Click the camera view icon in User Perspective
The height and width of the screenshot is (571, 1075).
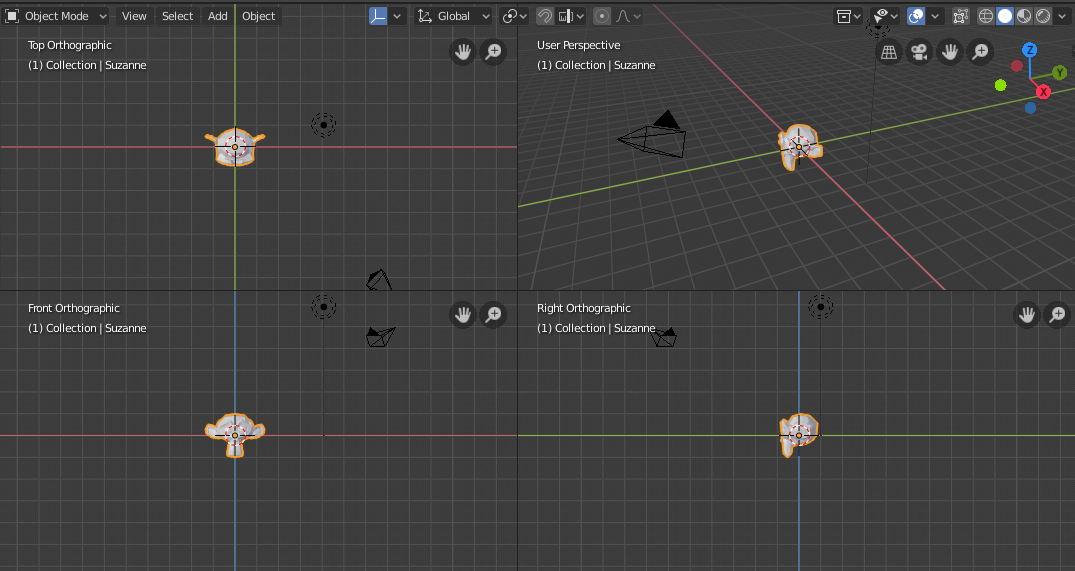(x=918, y=52)
